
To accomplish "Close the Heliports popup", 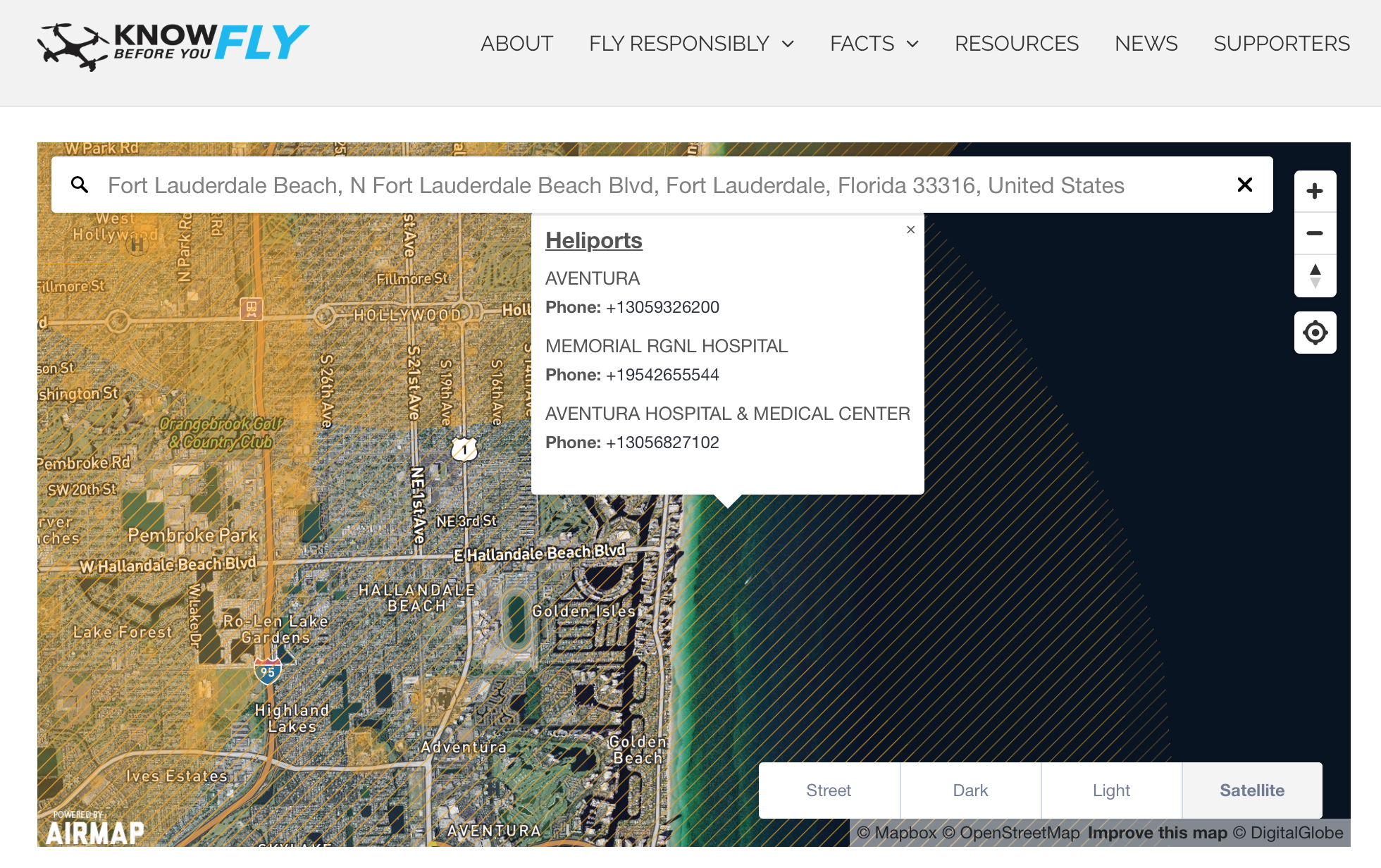I will pos(911,230).
